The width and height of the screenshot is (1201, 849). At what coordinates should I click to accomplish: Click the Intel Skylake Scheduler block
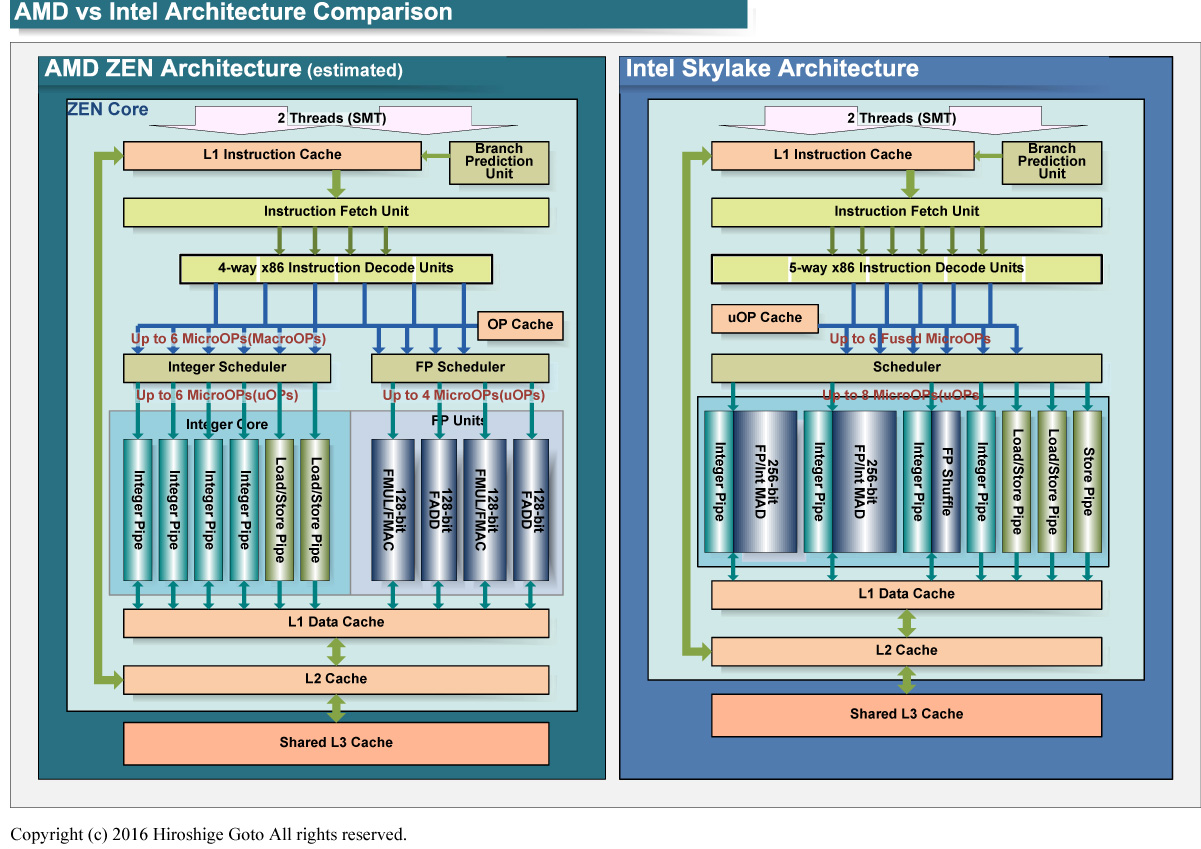point(906,367)
